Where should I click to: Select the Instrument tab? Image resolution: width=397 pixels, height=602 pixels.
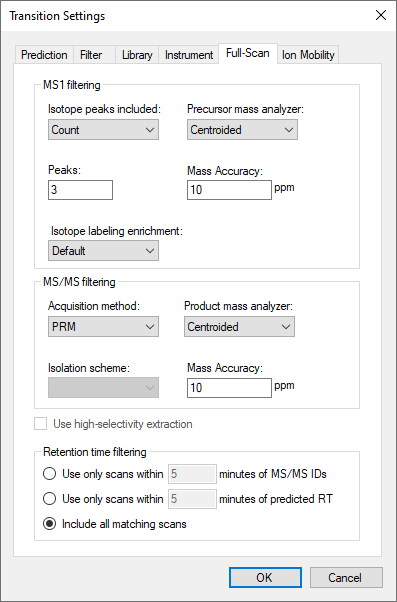[x=189, y=55]
